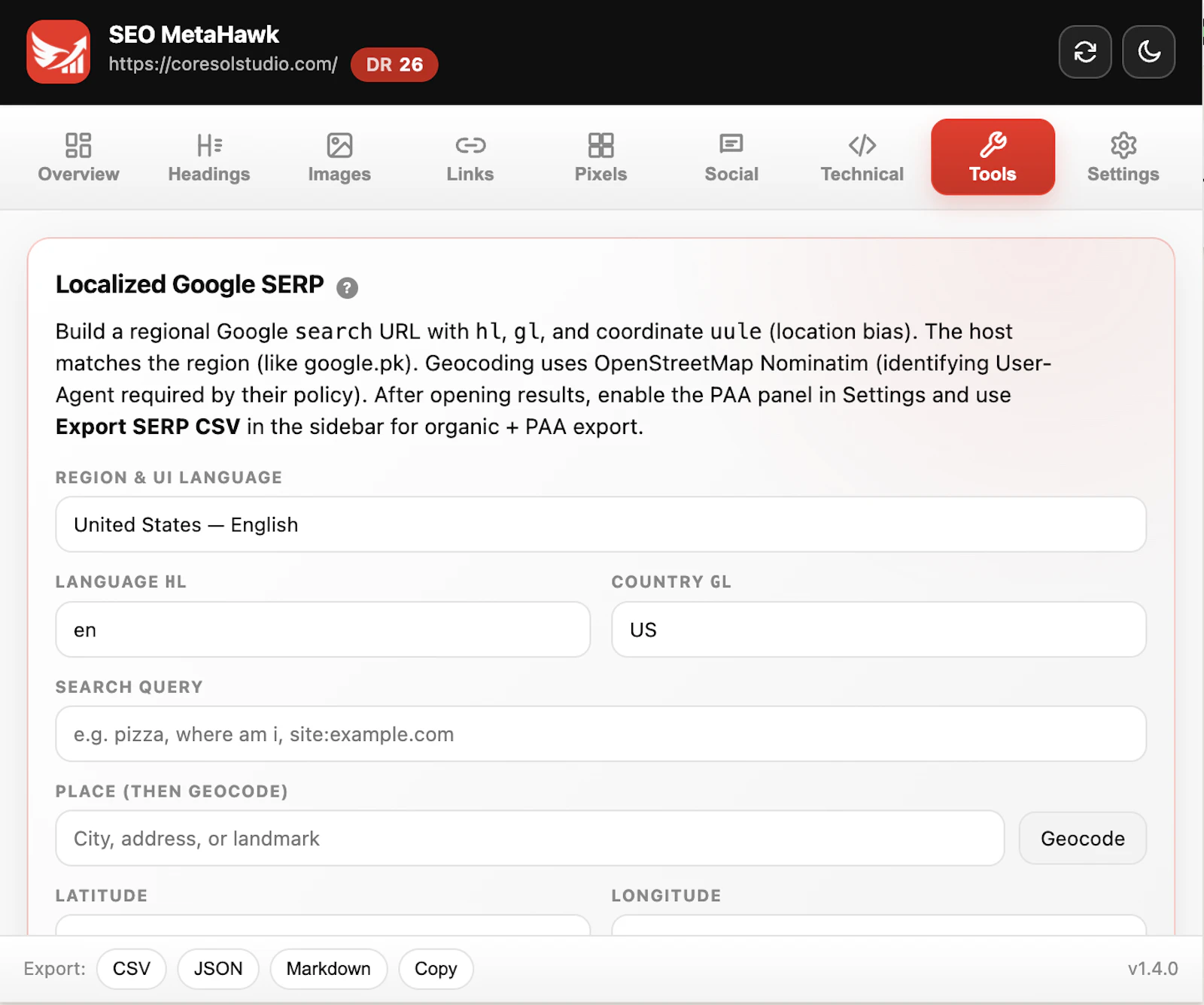
Task: Click the Longitude label
Action: click(x=666, y=895)
